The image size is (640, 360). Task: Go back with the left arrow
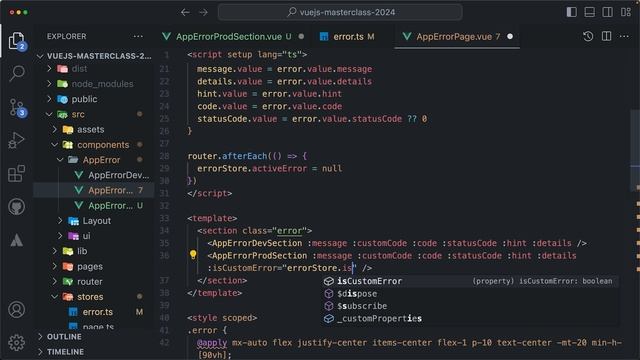point(185,12)
